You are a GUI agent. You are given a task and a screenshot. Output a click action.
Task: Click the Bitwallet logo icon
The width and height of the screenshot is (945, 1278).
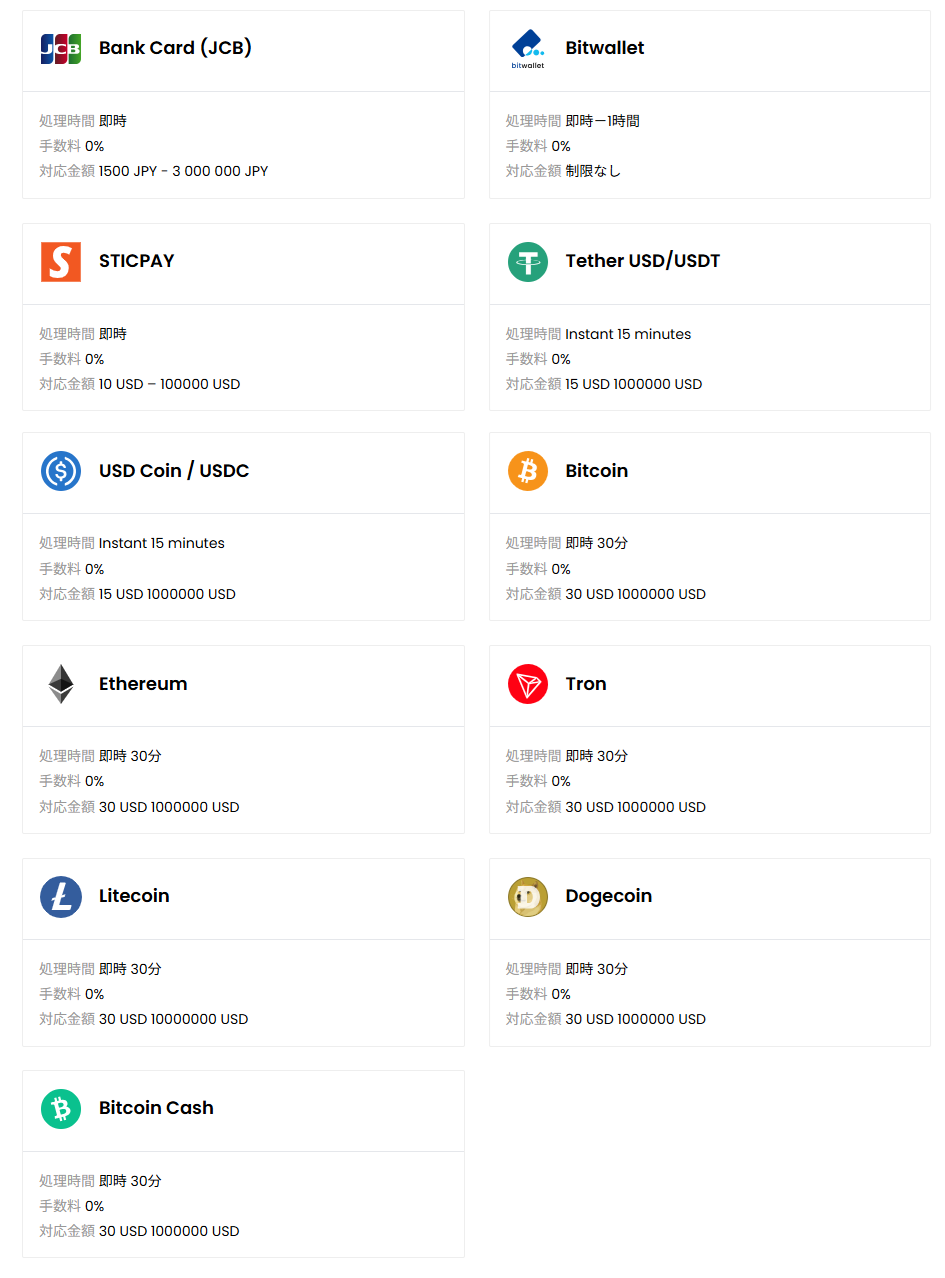pos(527,49)
